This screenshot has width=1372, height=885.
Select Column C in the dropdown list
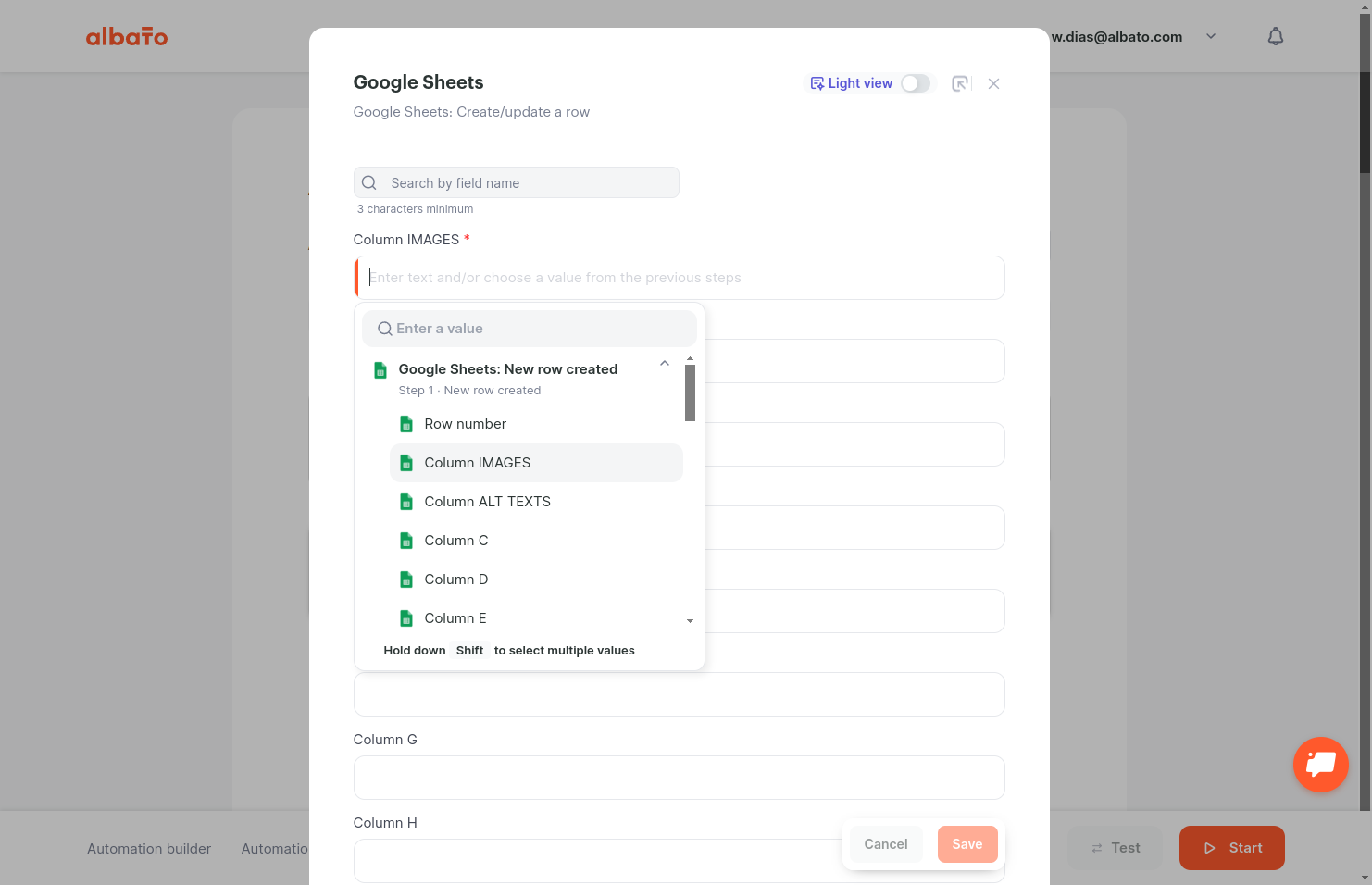[536, 541]
